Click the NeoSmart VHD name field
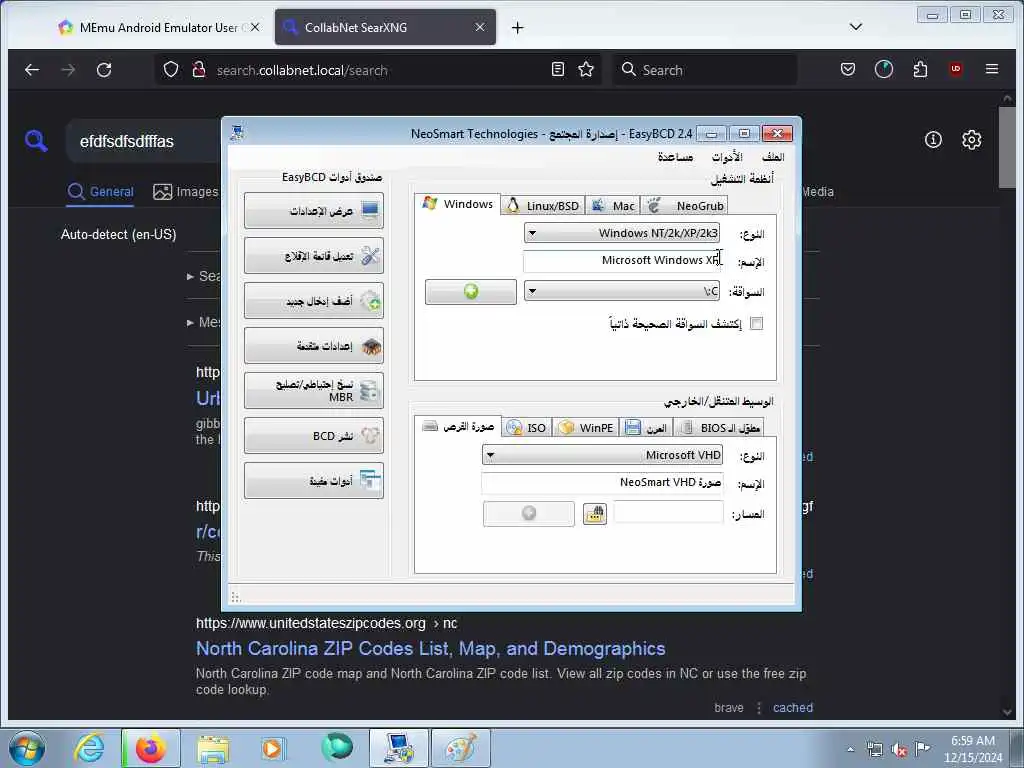Screen dimensions: 1024x768 pos(602,483)
